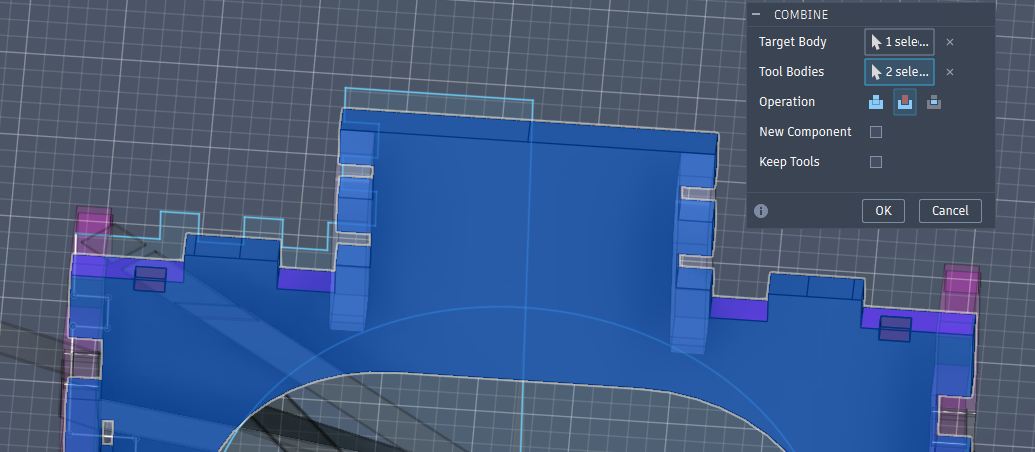Click the Target Body label
The width and height of the screenshot is (1035, 452).
click(x=793, y=42)
